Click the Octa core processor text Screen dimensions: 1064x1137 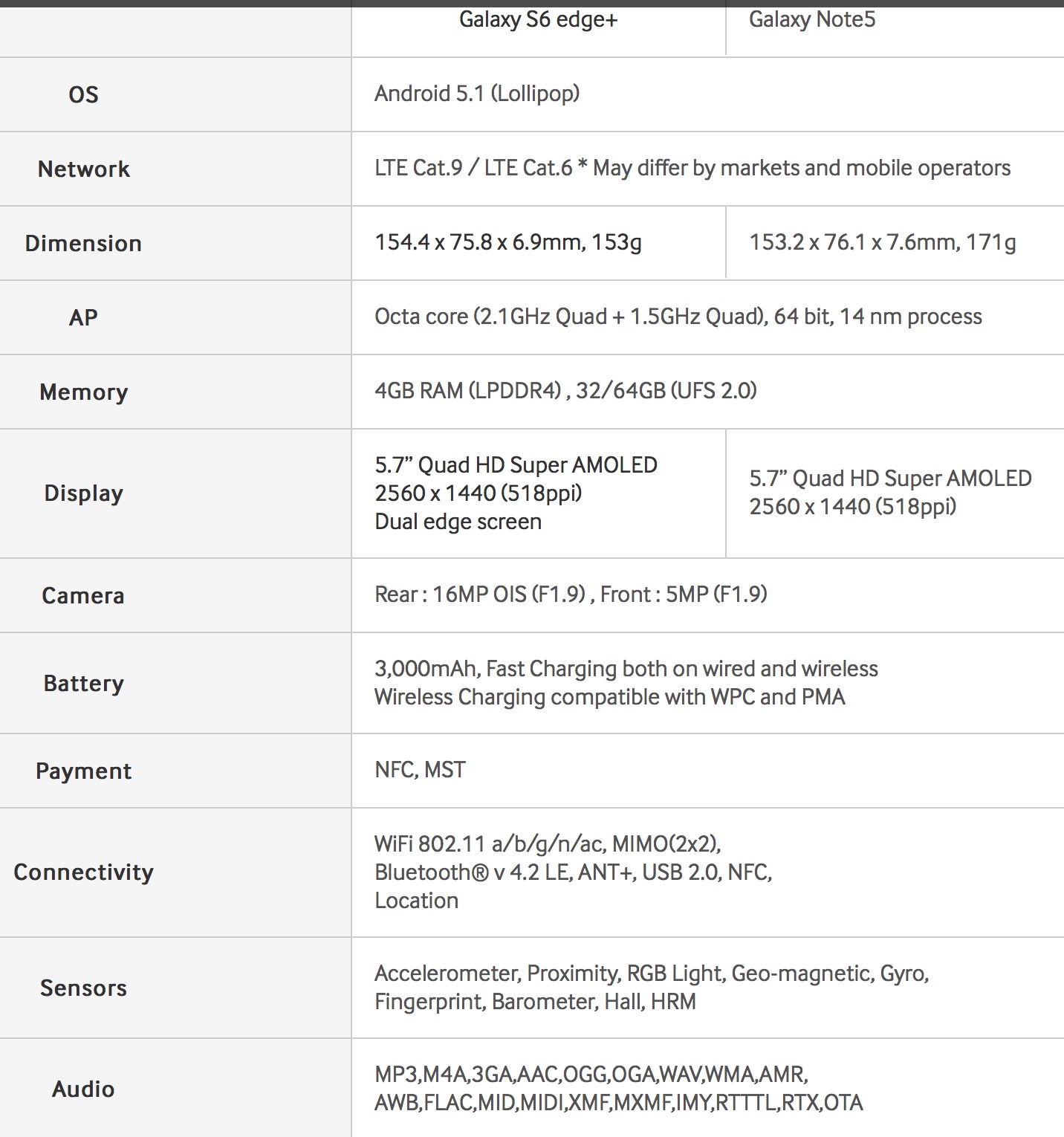[x=678, y=317]
